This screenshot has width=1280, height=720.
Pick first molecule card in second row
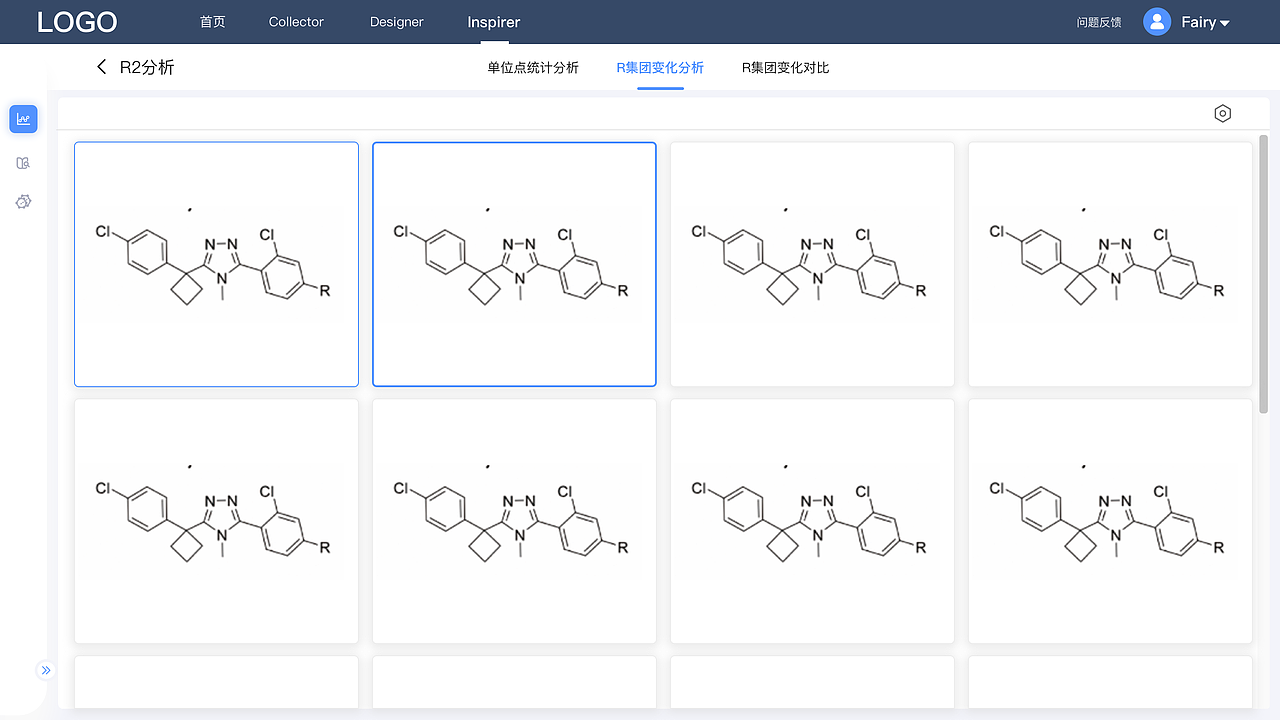click(x=216, y=521)
